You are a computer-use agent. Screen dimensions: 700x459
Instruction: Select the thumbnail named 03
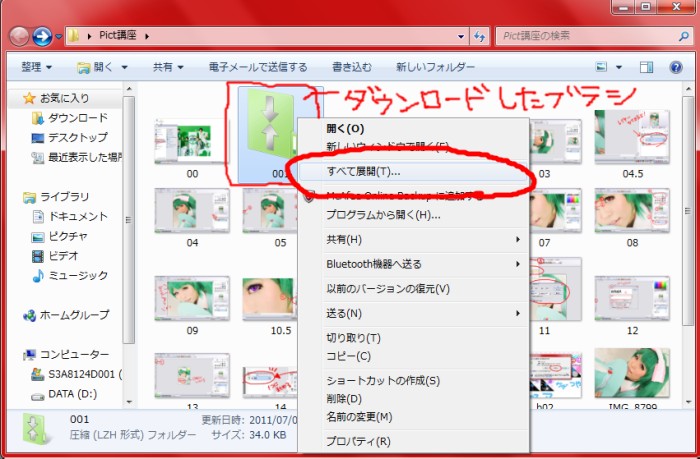tap(556, 141)
